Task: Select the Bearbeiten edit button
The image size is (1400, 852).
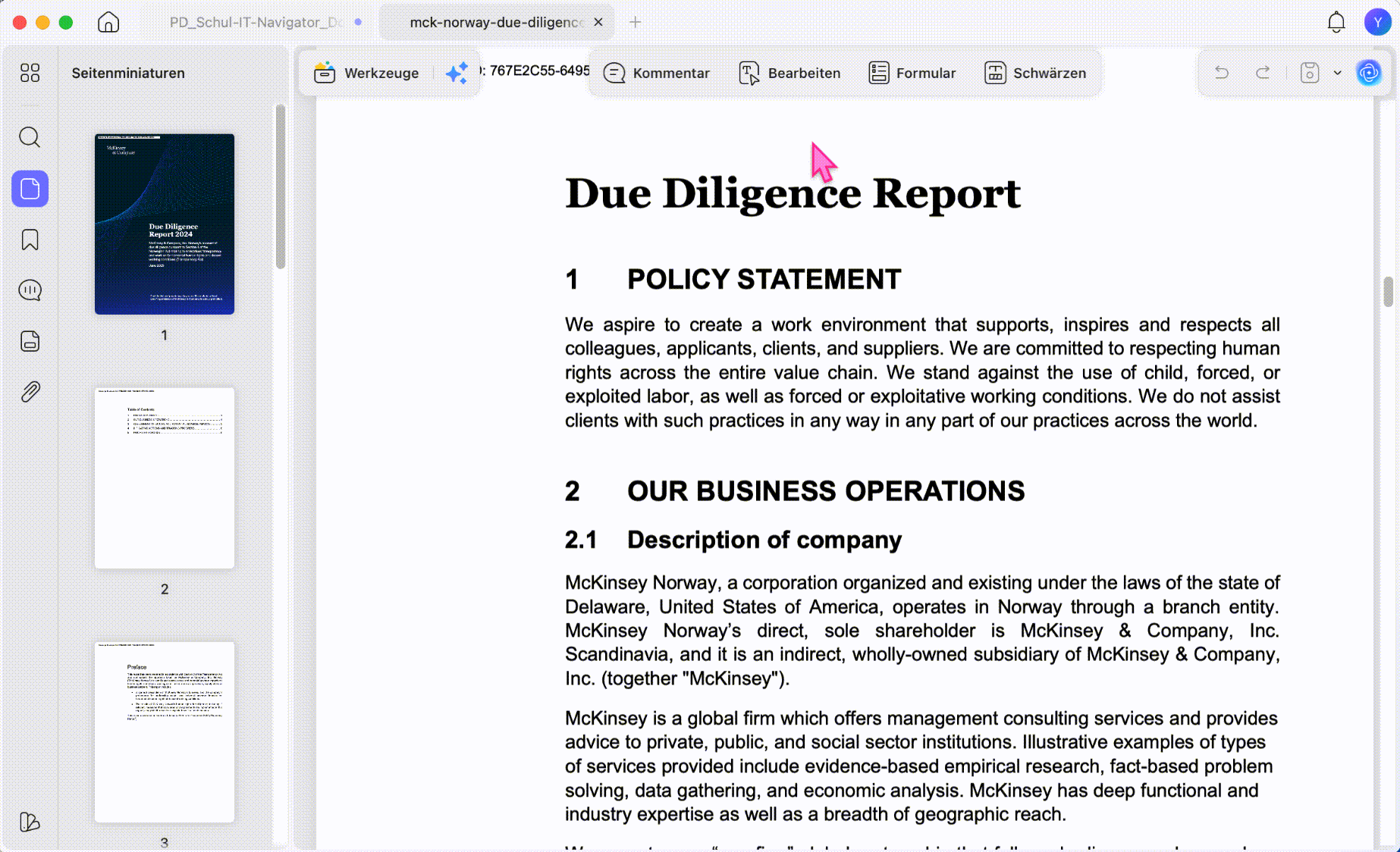Action: 789,73
